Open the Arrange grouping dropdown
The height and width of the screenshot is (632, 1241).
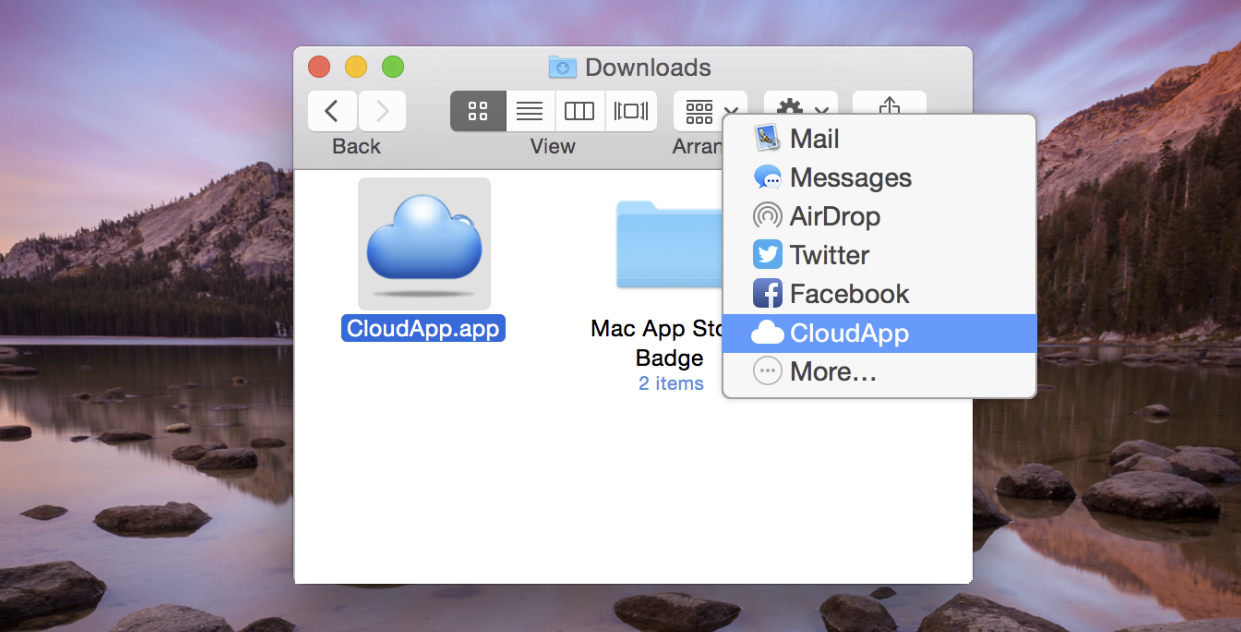click(710, 111)
